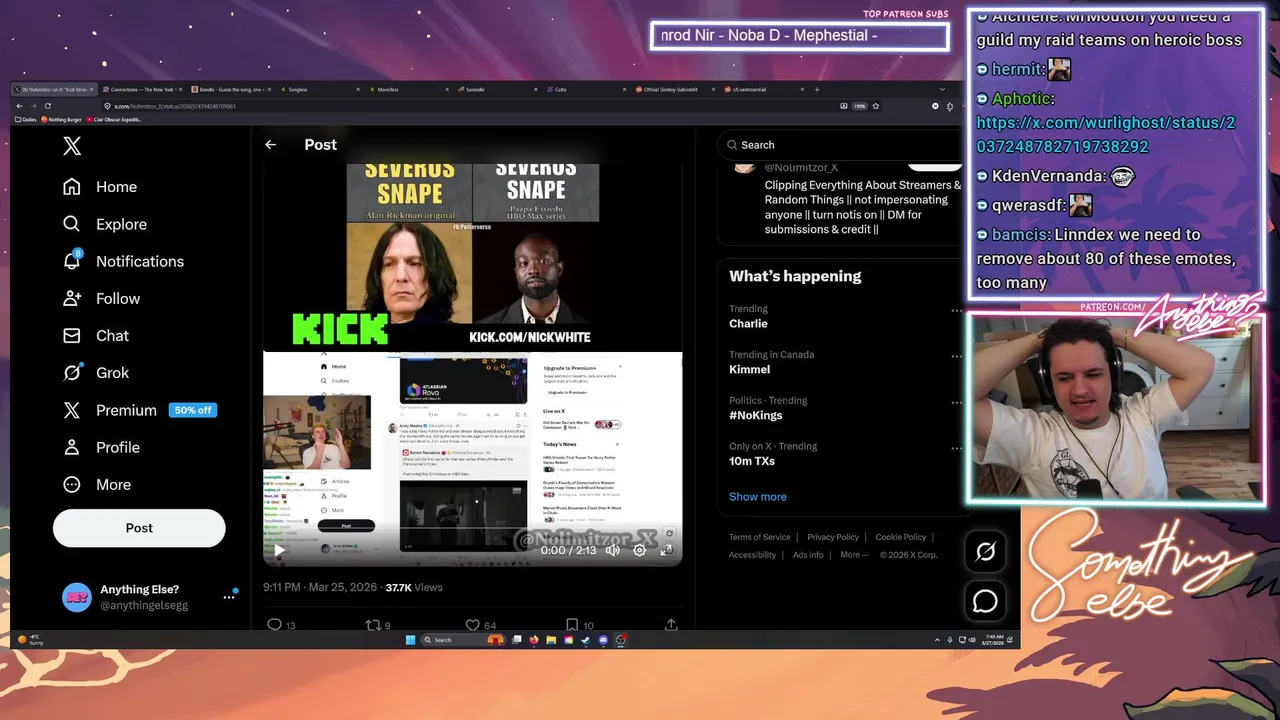Click the browser new tab plus
This screenshot has width=1280, height=720.
click(x=817, y=89)
